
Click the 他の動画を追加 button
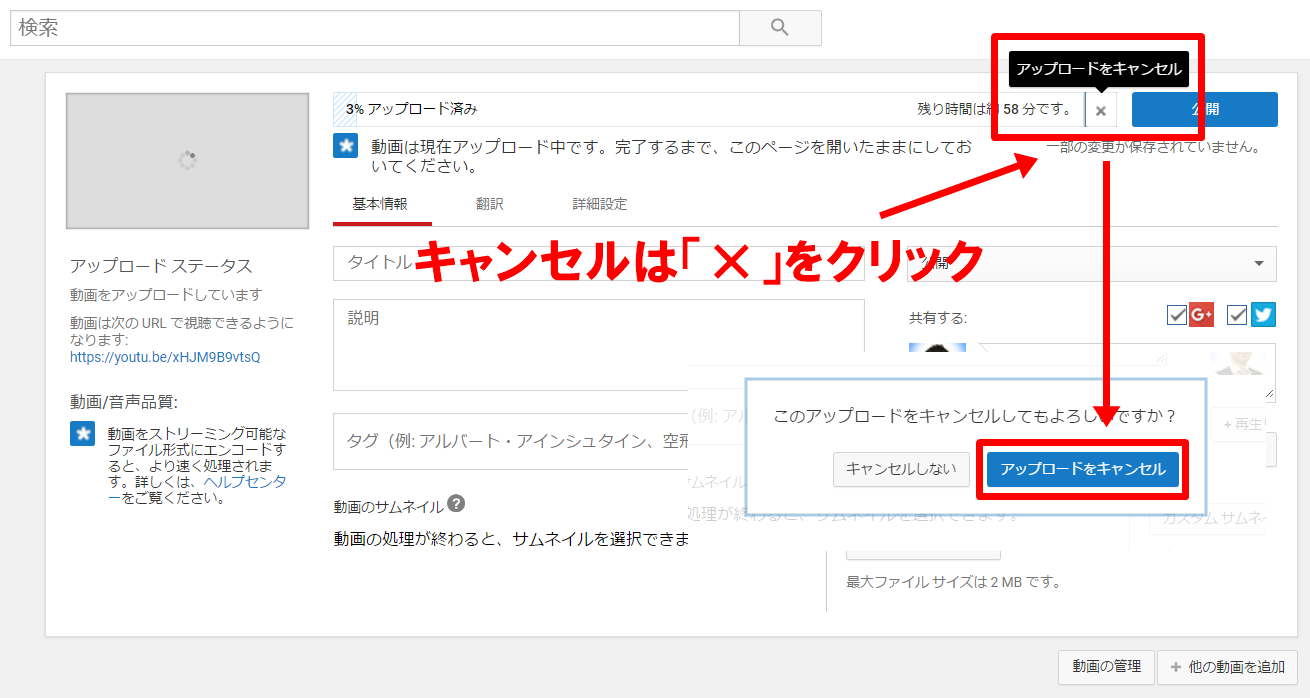pos(1227,667)
